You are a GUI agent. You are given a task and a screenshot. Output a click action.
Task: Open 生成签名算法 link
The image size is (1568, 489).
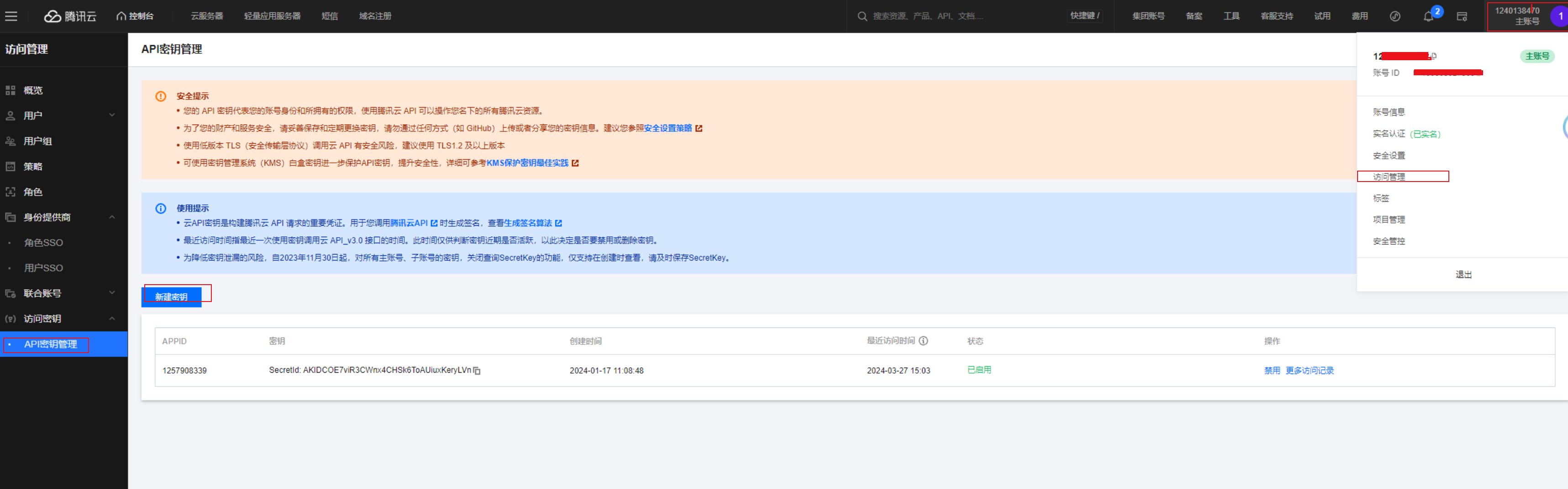(x=528, y=223)
